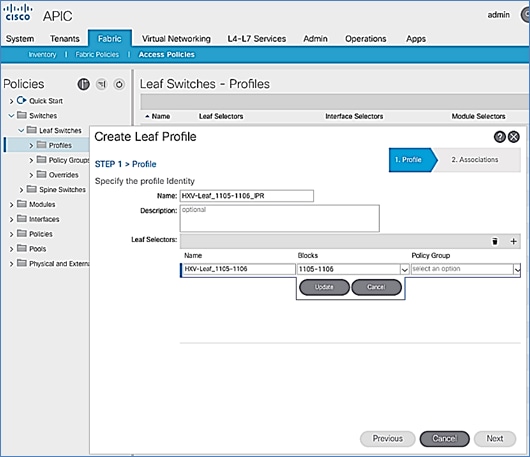The image size is (530, 457).
Task: Click the Physical and External folder icon
Action: (22, 263)
